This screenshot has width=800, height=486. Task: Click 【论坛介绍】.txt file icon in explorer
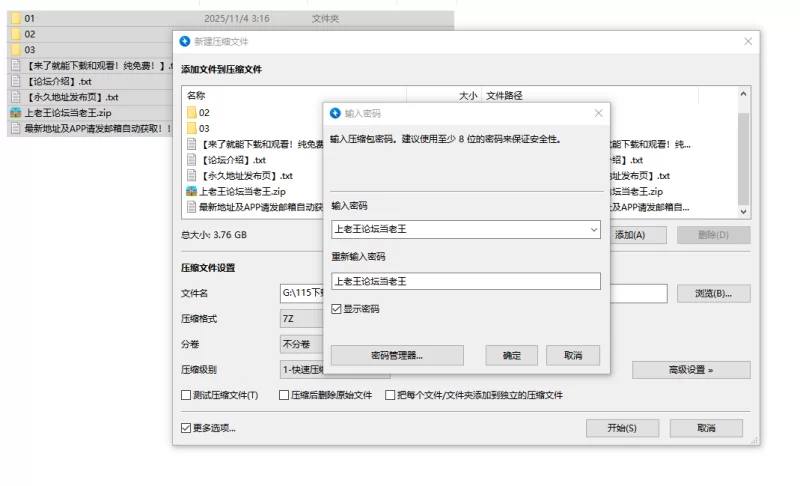pyautogui.click(x=16, y=81)
